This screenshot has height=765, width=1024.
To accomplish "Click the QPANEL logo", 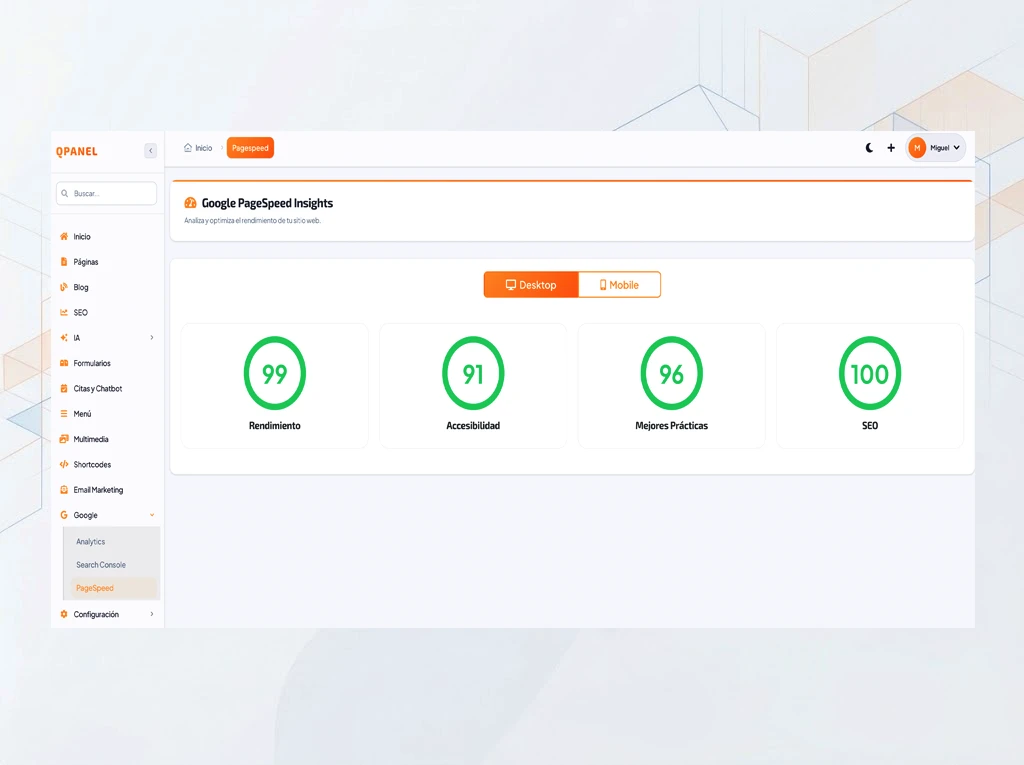I will pos(76,152).
